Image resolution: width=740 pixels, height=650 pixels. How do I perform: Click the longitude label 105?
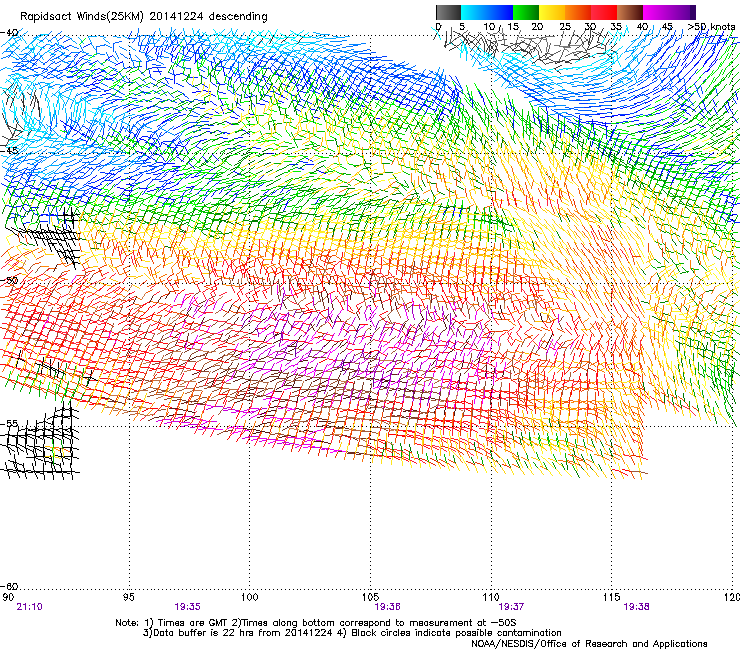pos(370,597)
